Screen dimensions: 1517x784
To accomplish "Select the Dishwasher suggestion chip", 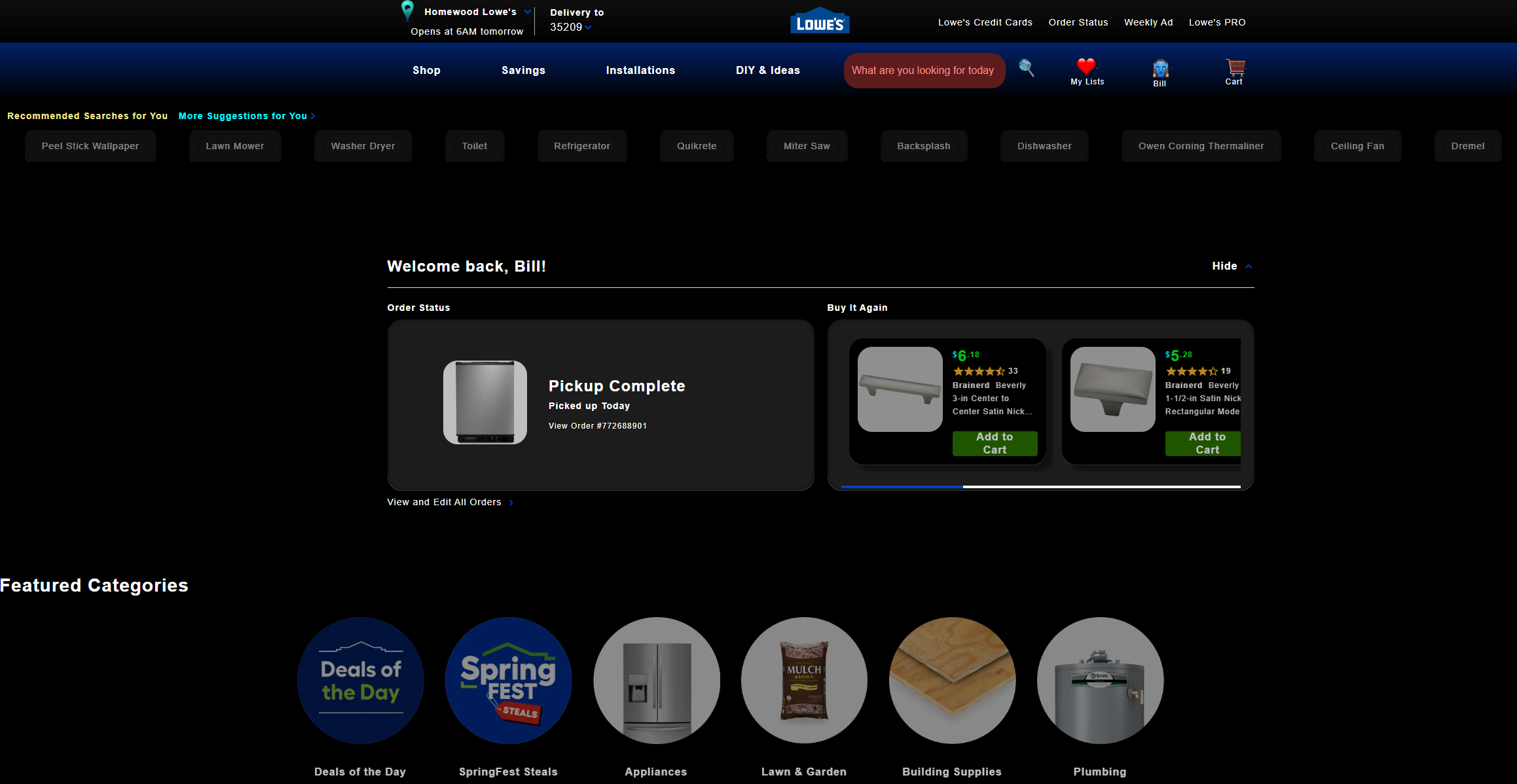I will click(x=1044, y=146).
